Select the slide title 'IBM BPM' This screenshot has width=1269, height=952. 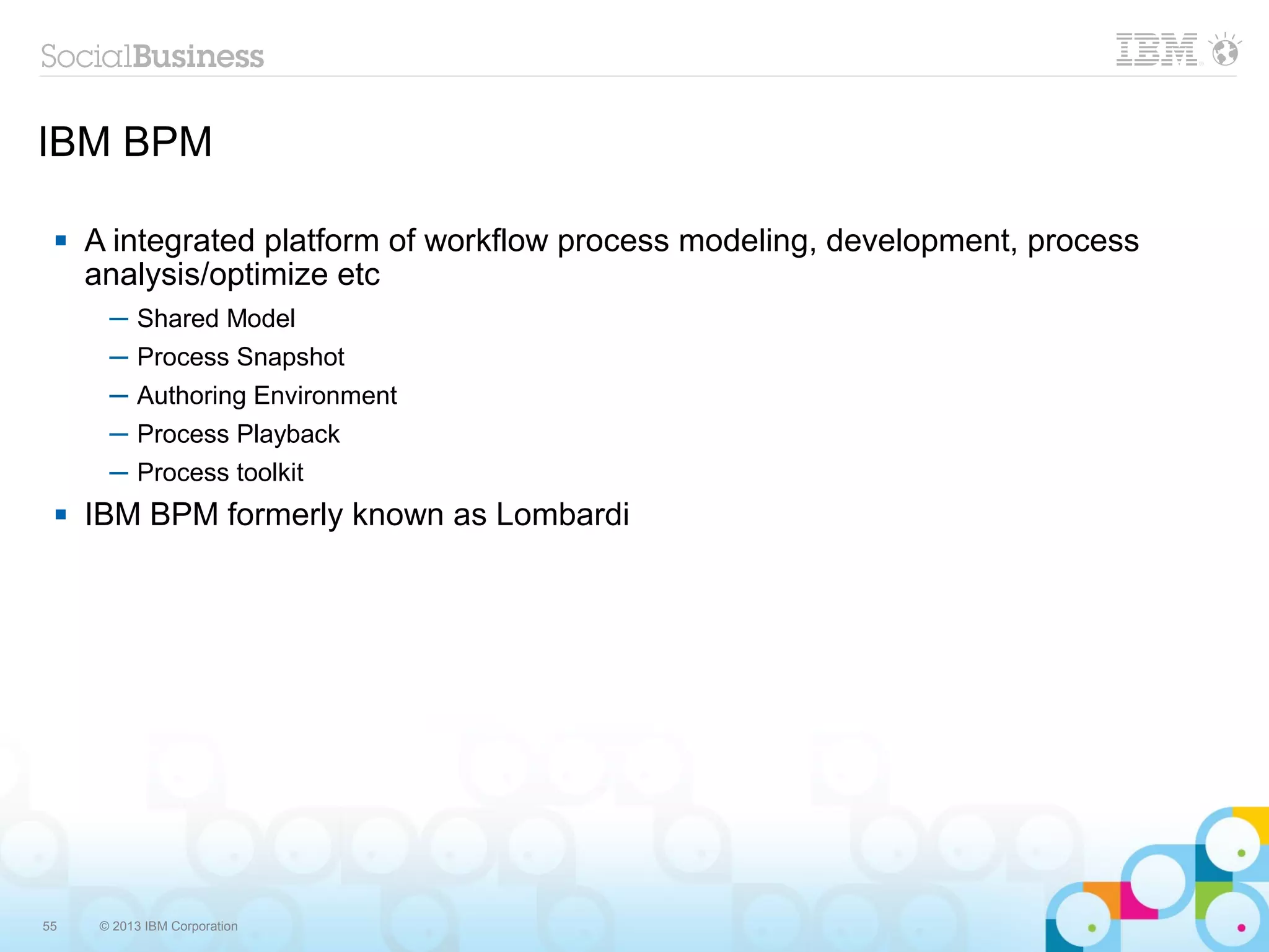coord(125,142)
